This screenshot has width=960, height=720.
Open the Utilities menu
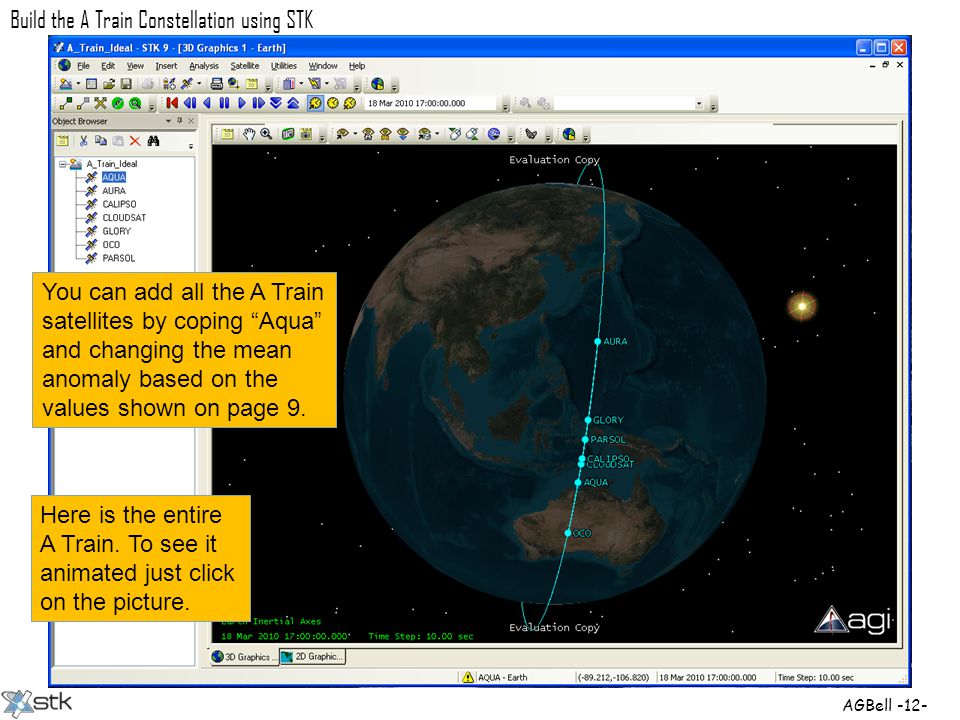tap(283, 66)
